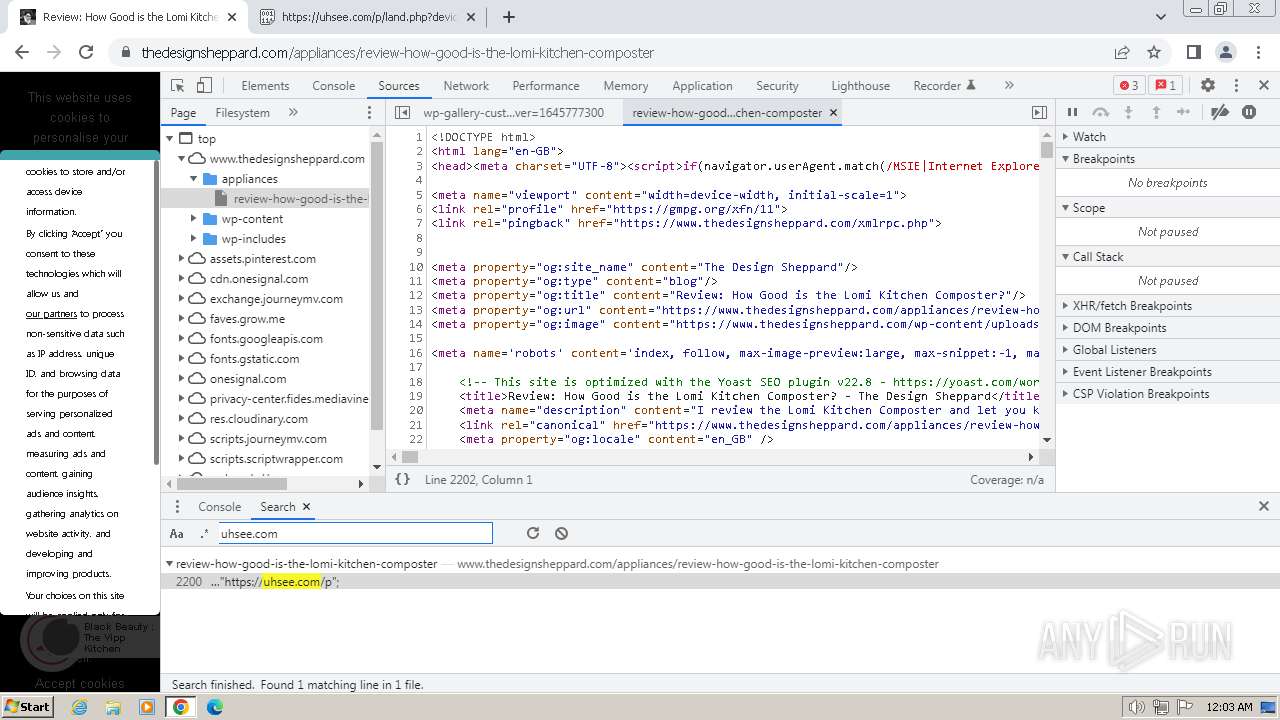Deactivate breakpoints icon

1220,113
